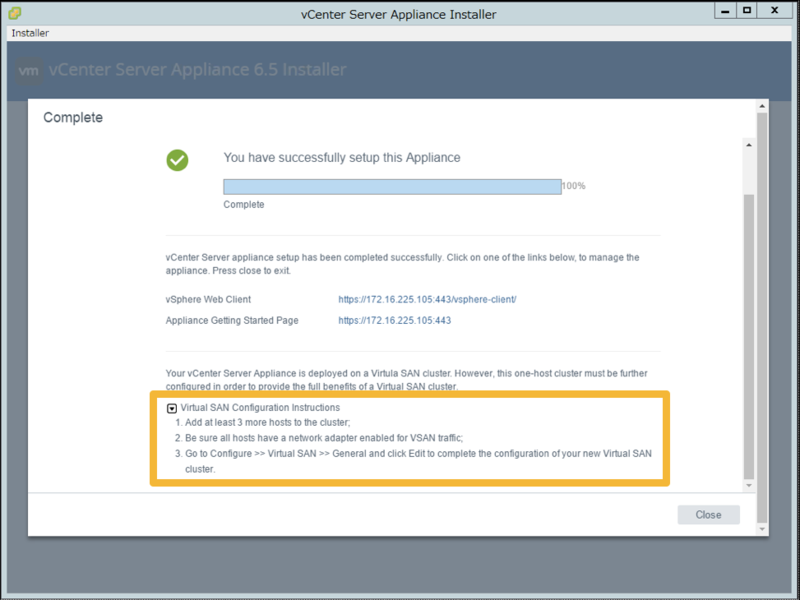Click the 'Appliance Getting Started Page' label
Viewport: 800px width, 600px height.
click(x=232, y=320)
